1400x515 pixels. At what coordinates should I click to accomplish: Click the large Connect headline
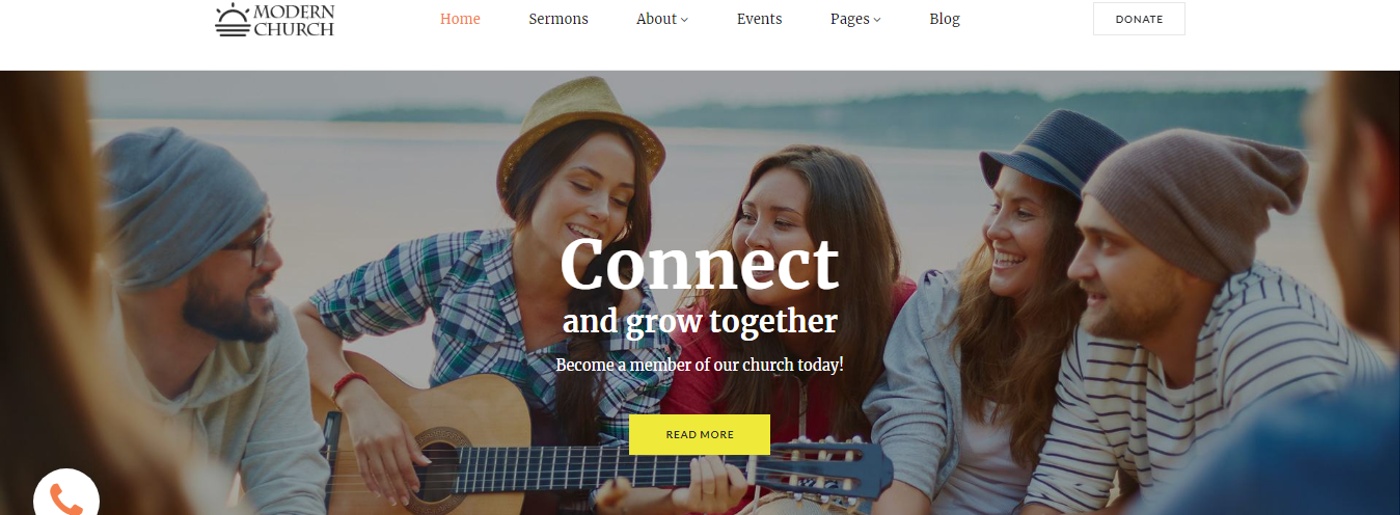pyautogui.click(x=699, y=264)
